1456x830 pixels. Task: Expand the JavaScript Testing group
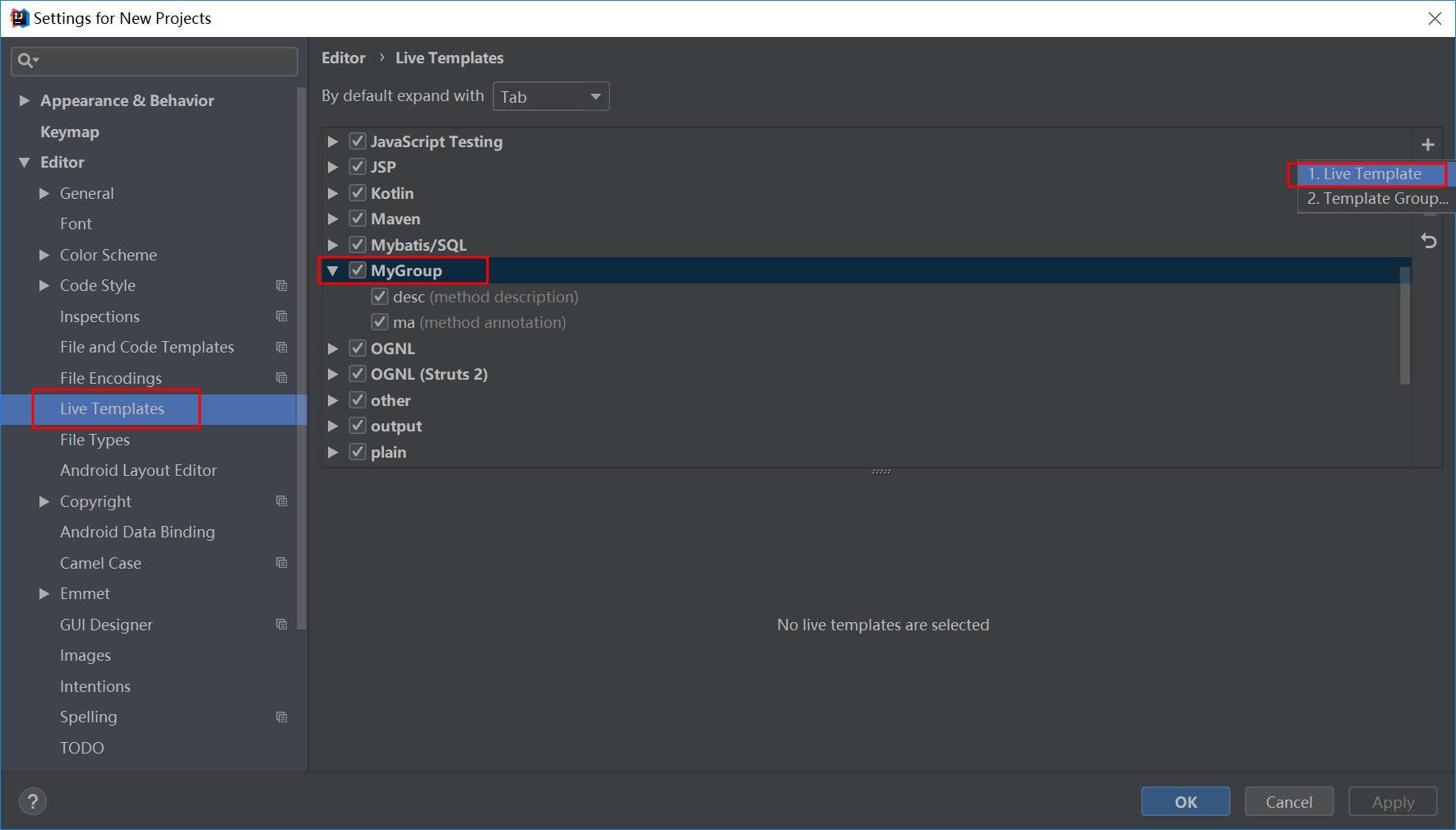tap(333, 141)
